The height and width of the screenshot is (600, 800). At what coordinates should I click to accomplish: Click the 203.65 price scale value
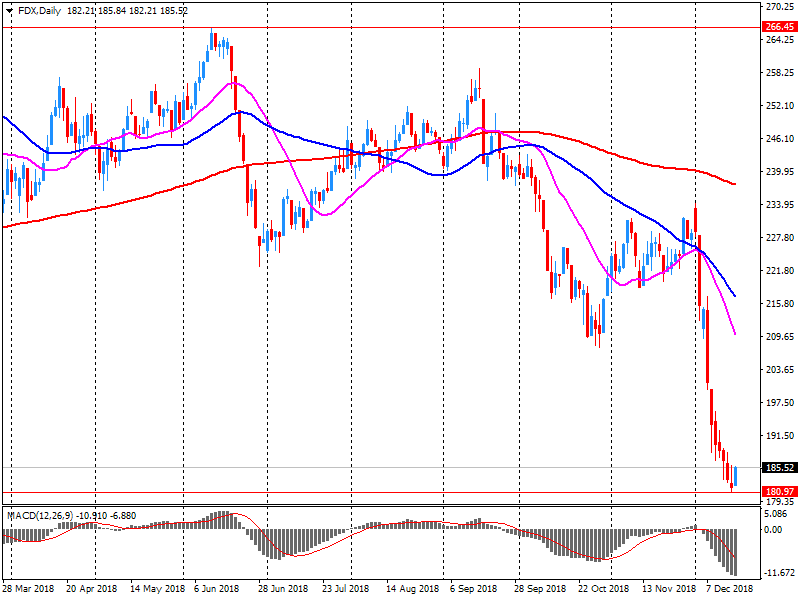[781, 369]
